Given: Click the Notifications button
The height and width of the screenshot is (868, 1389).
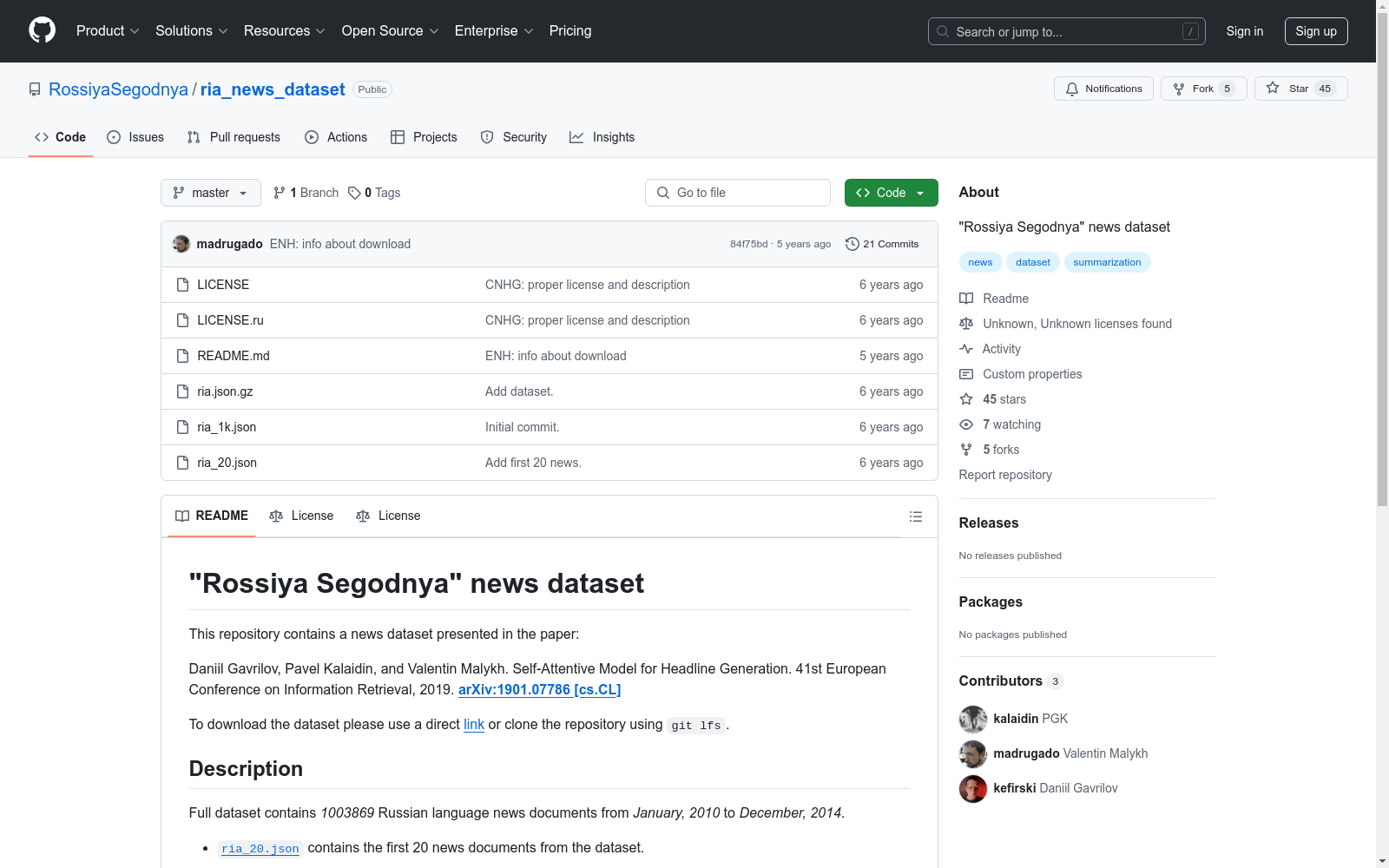Looking at the screenshot, I should point(1103,89).
